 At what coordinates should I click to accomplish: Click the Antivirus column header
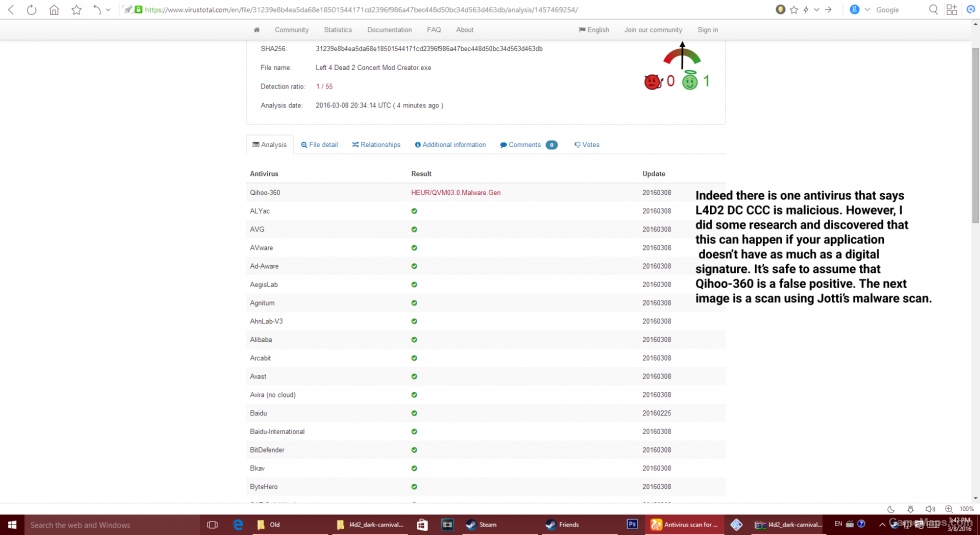pos(264,174)
